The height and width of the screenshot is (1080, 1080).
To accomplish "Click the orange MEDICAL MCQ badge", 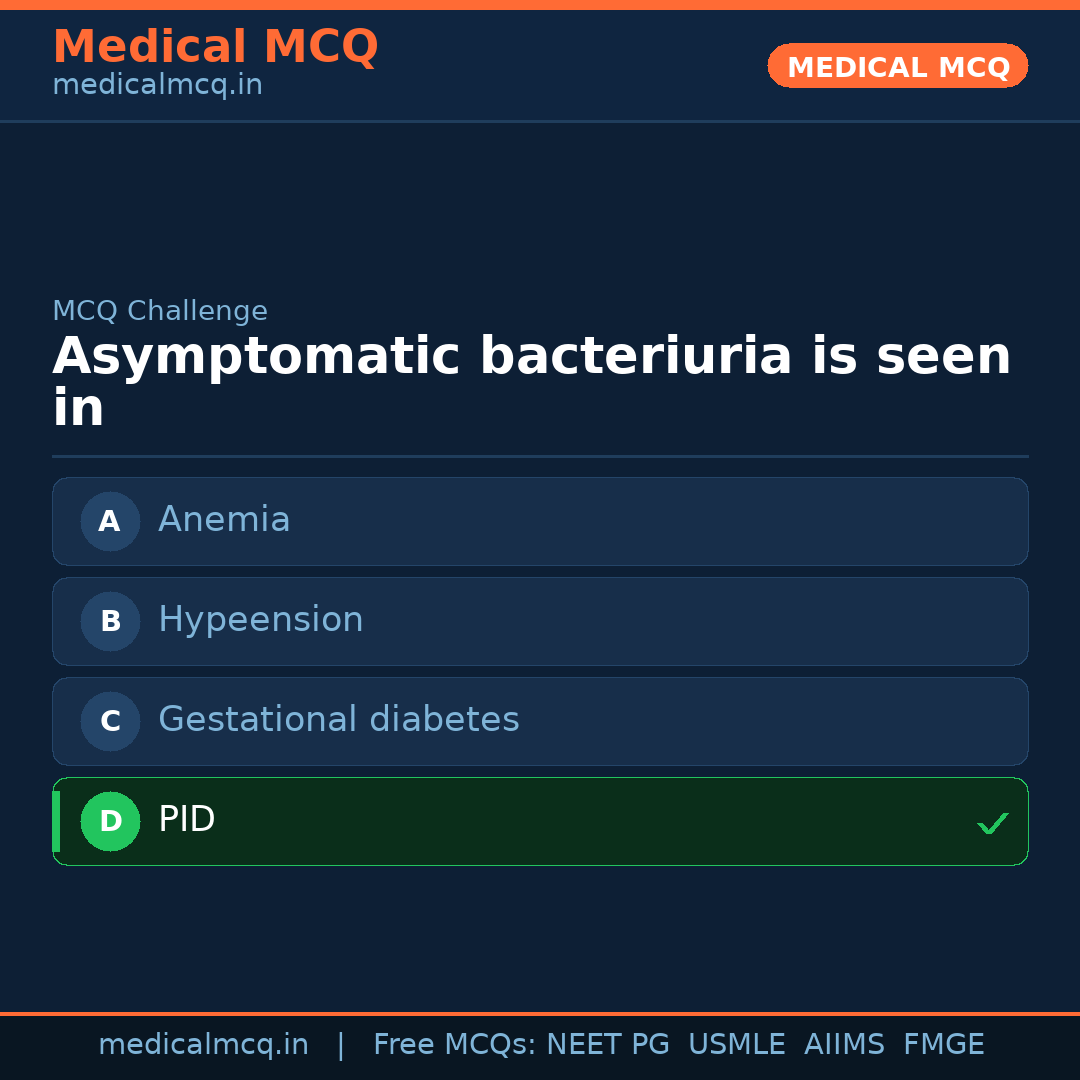I will pos(897,66).
